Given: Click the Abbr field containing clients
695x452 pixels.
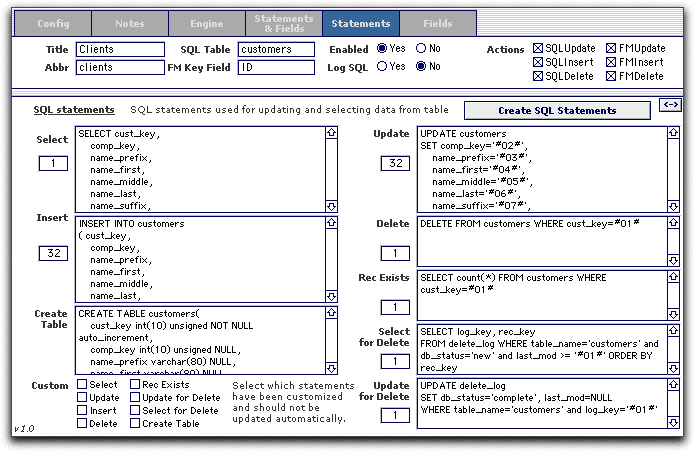Looking at the screenshot, I should [x=120, y=67].
